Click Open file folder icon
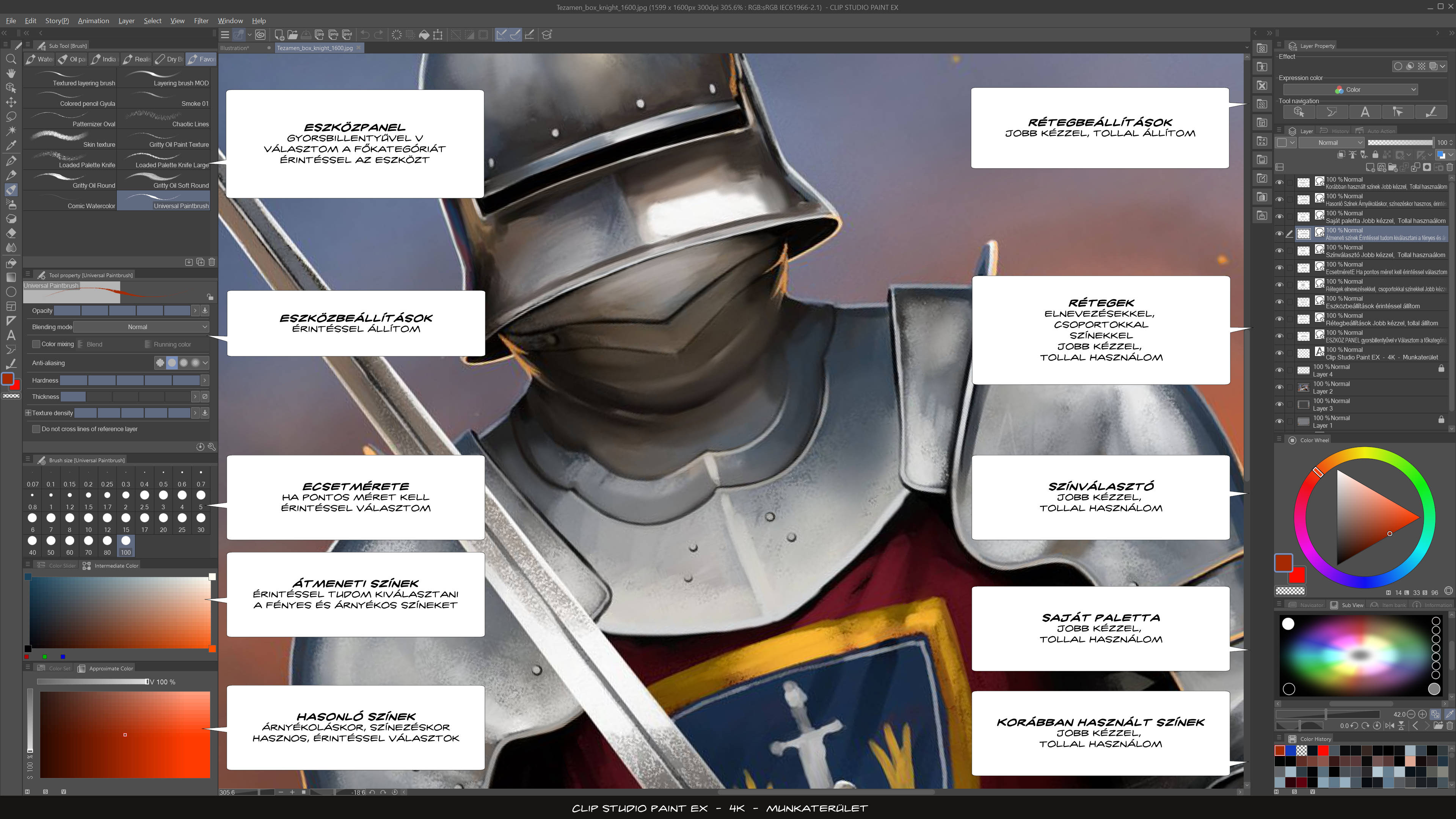This screenshot has height=819, width=1456. coord(292,35)
